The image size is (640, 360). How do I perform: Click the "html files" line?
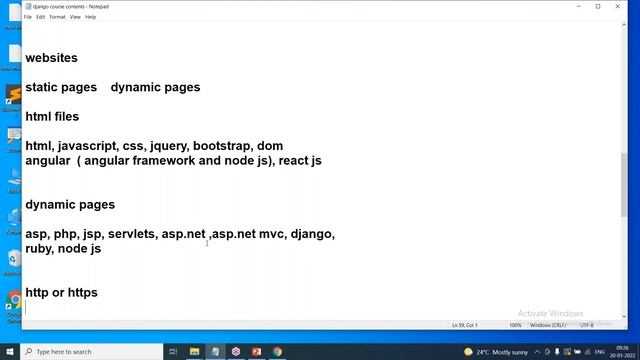[x=52, y=117]
